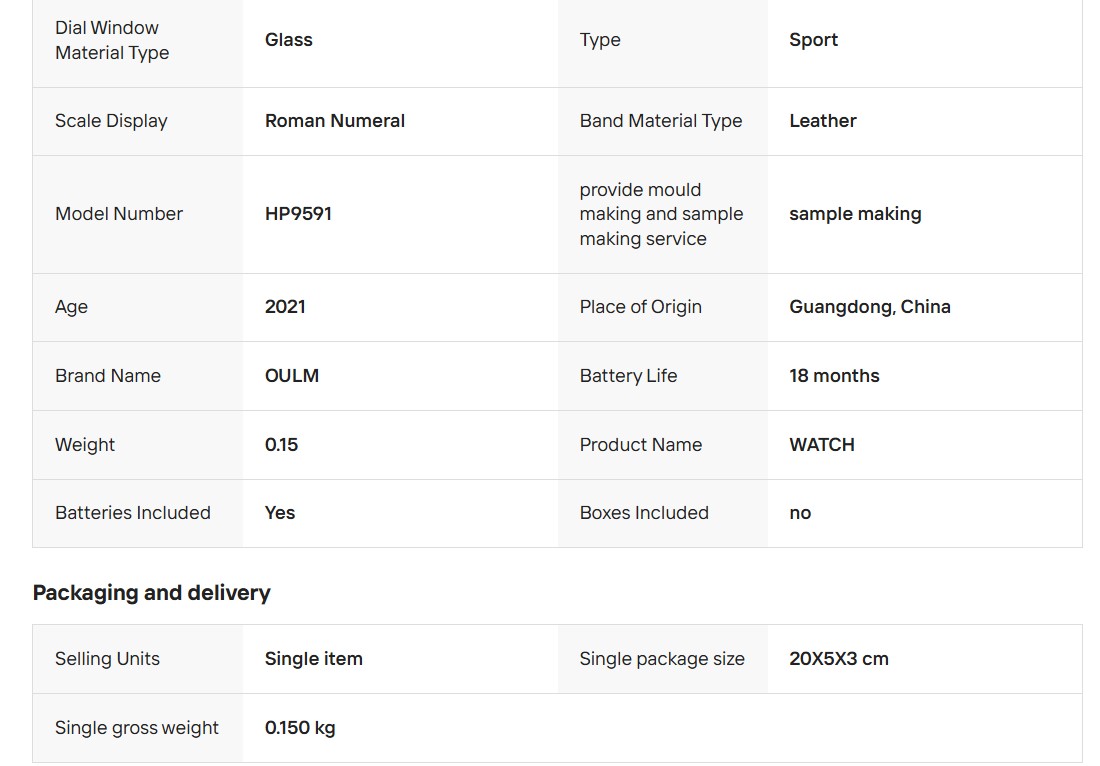Image resolution: width=1100 pixels, height=766 pixels.
Task: Click the Single item selling units value
Action: pyautogui.click(x=313, y=659)
